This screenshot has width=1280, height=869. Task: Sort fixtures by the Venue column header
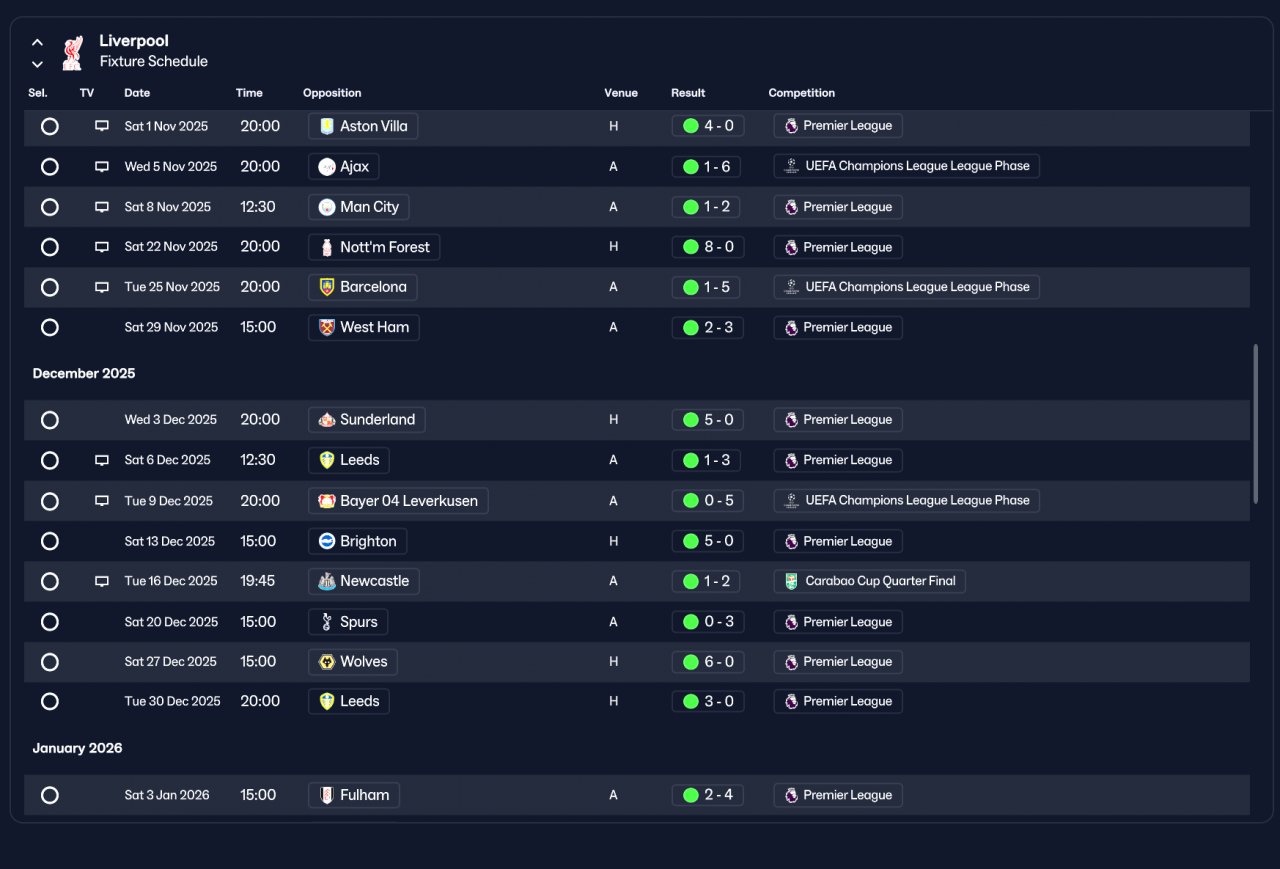click(x=621, y=93)
